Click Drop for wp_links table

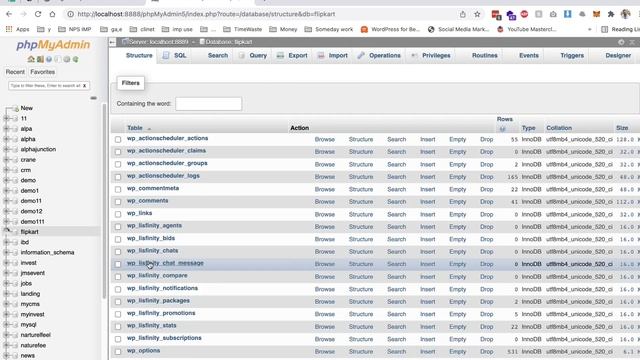pyautogui.click(x=487, y=214)
